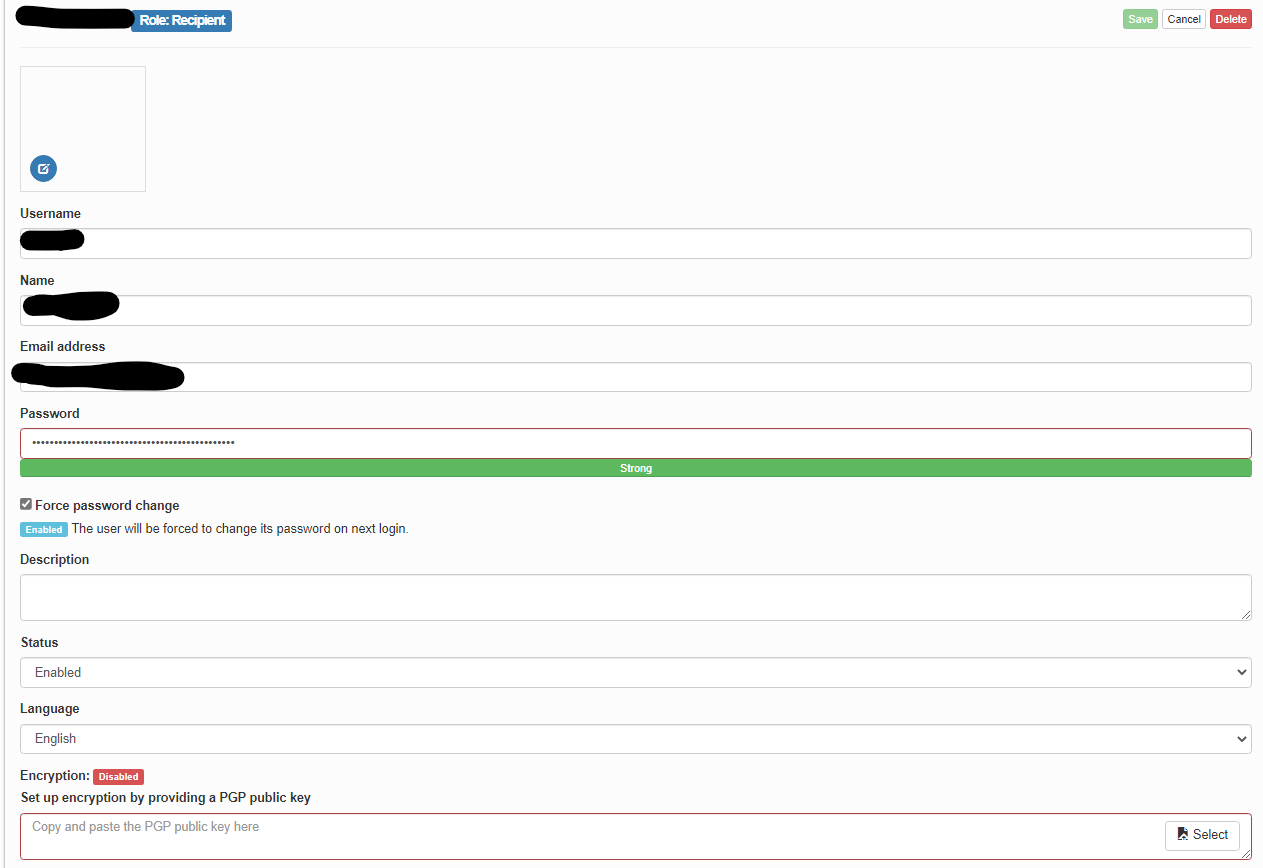Click the Description text area
Image resolution: width=1263 pixels, height=868 pixels.
coord(636,597)
